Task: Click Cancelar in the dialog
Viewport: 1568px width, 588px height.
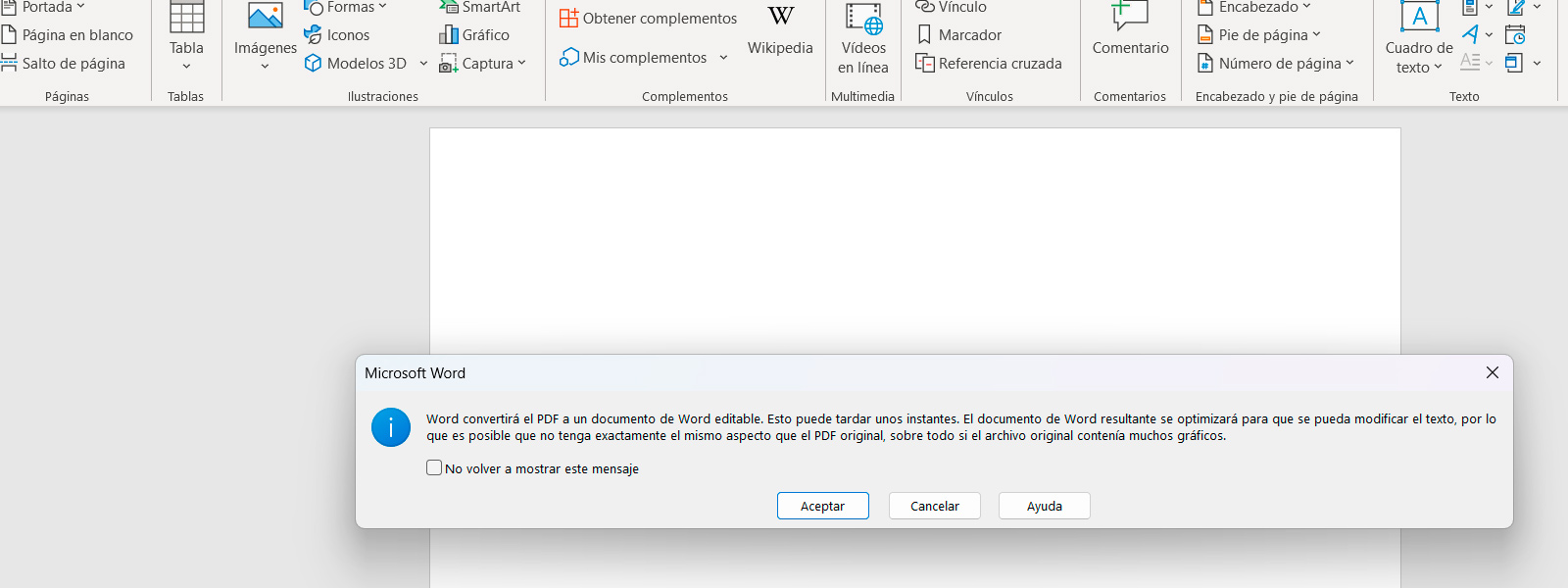Action: pos(935,506)
